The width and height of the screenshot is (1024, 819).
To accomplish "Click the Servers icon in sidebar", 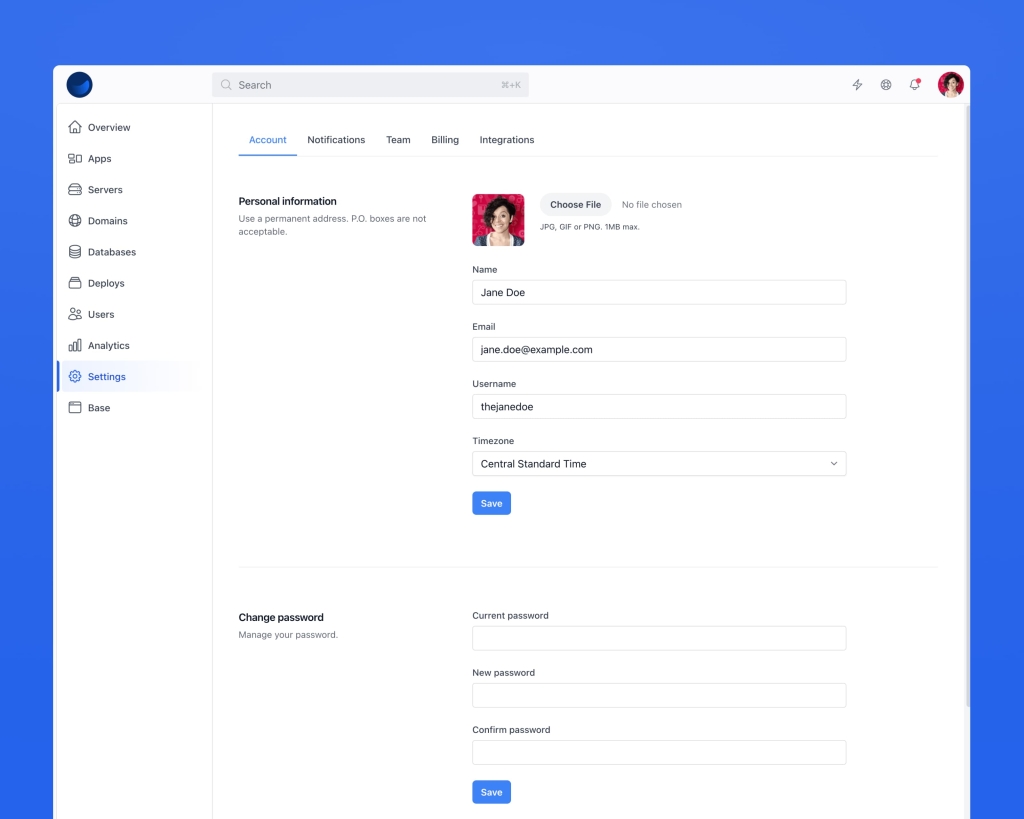I will point(75,190).
